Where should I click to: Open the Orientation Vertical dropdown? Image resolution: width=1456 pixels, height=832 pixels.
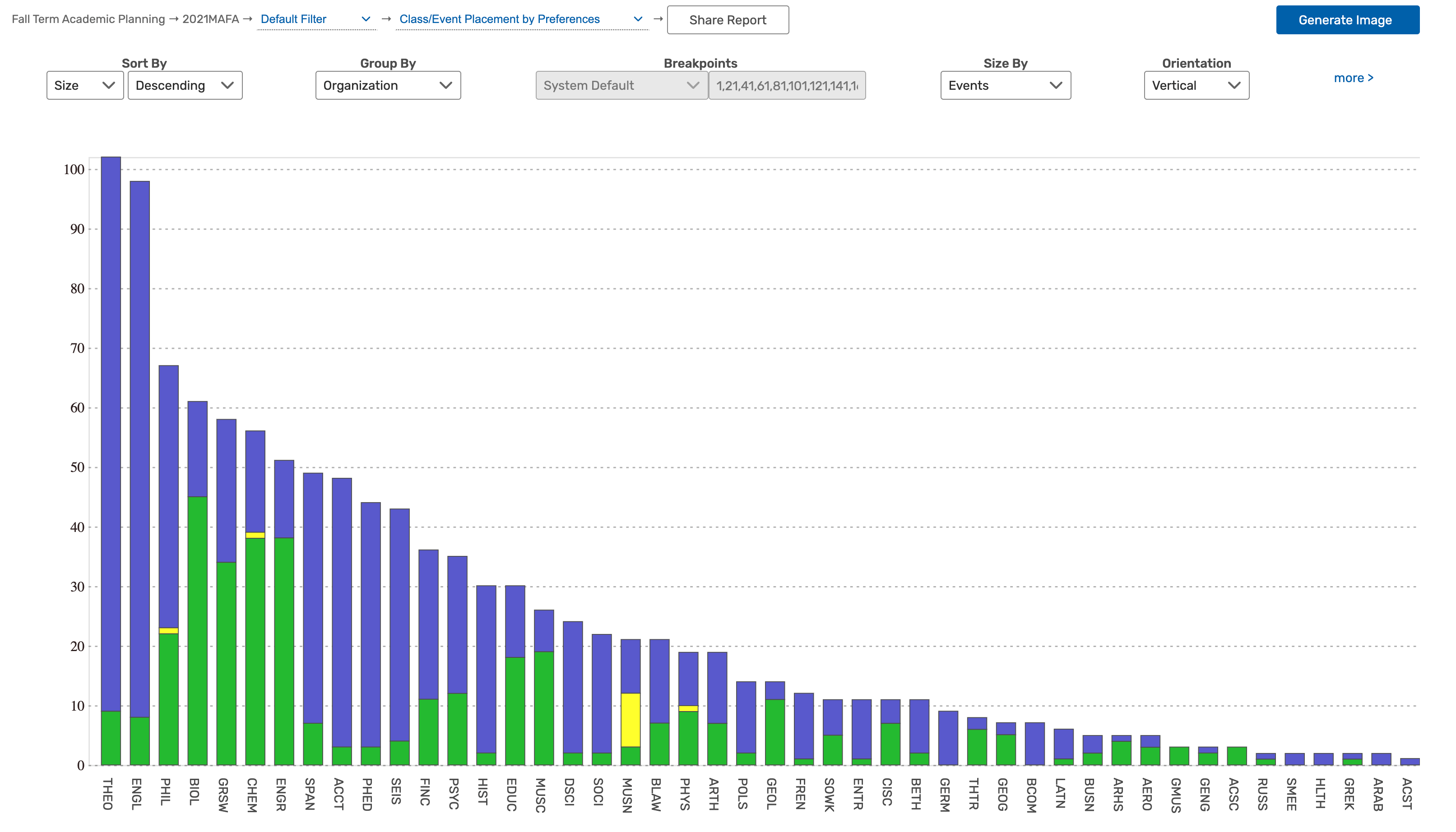coord(1196,85)
